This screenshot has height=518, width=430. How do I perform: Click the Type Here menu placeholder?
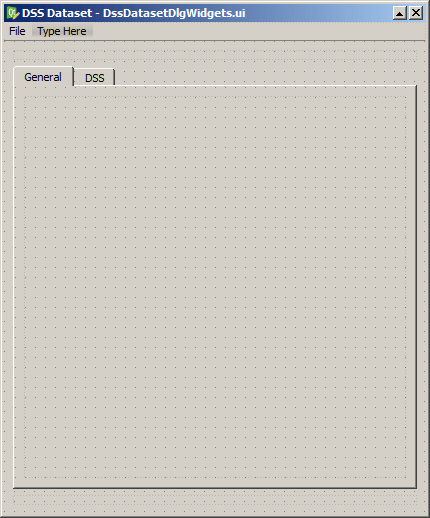pyautogui.click(x=62, y=31)
